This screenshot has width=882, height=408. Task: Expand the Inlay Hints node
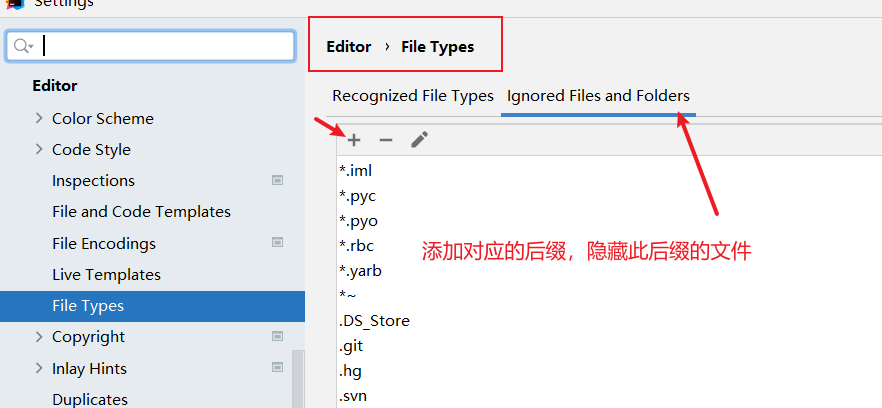point(39,368)
